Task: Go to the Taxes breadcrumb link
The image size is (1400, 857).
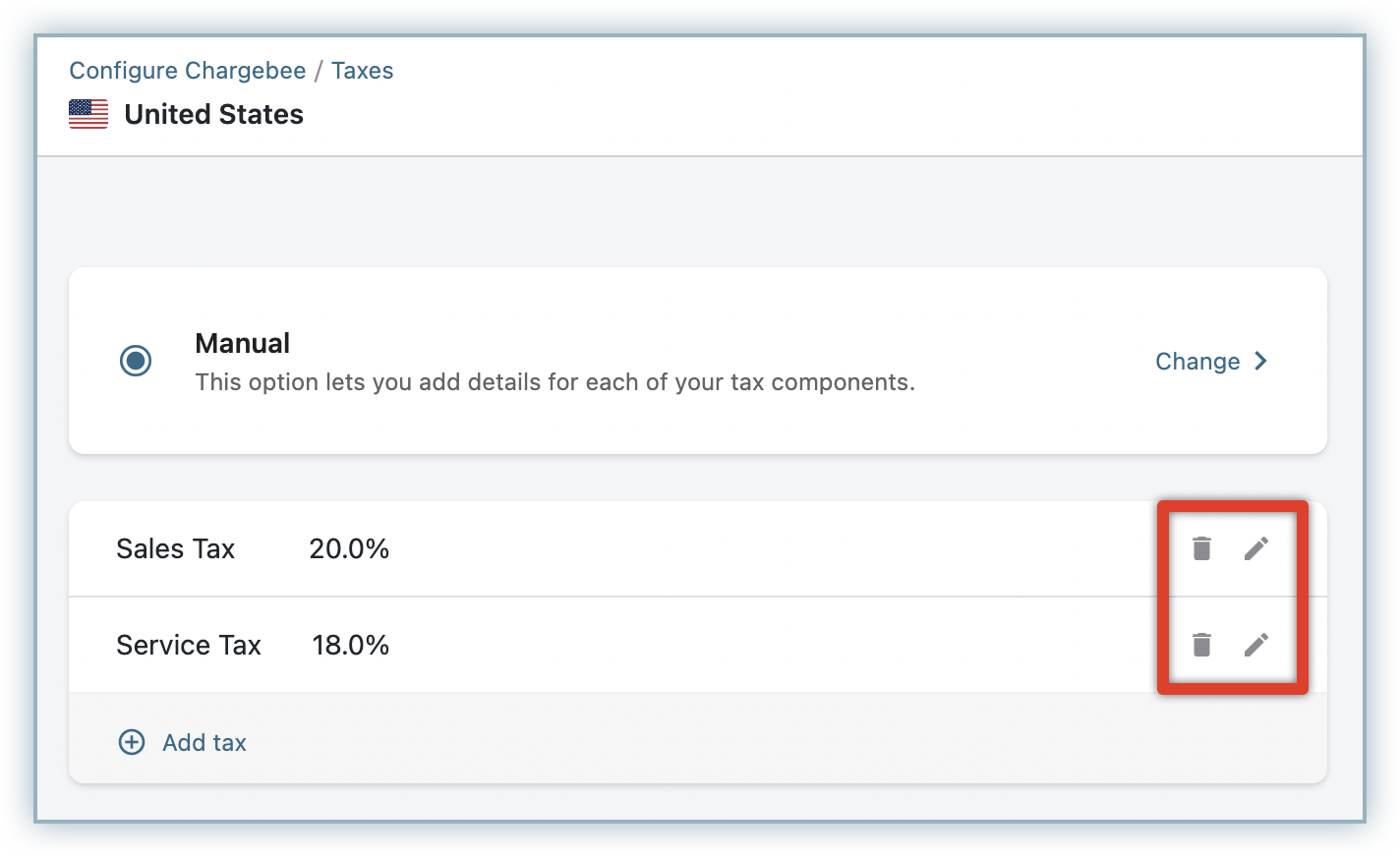Action: coord(362,71)
